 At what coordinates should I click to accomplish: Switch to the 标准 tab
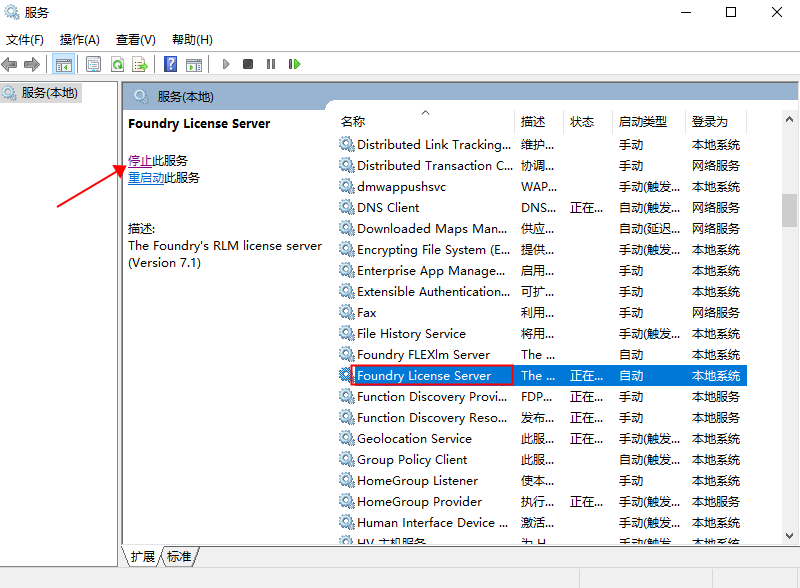pyautogui.click(x=178, y=557)
